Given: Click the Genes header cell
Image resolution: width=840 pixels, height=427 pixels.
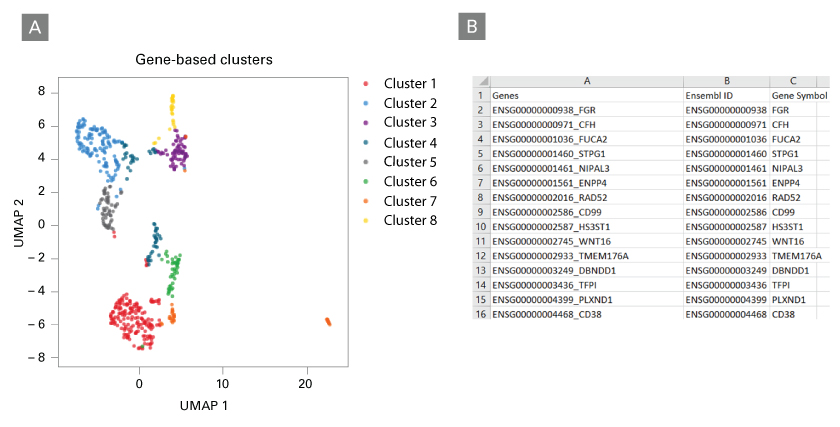Looking at the screenshot, I should pyautogui.click(x=587, y=96).
